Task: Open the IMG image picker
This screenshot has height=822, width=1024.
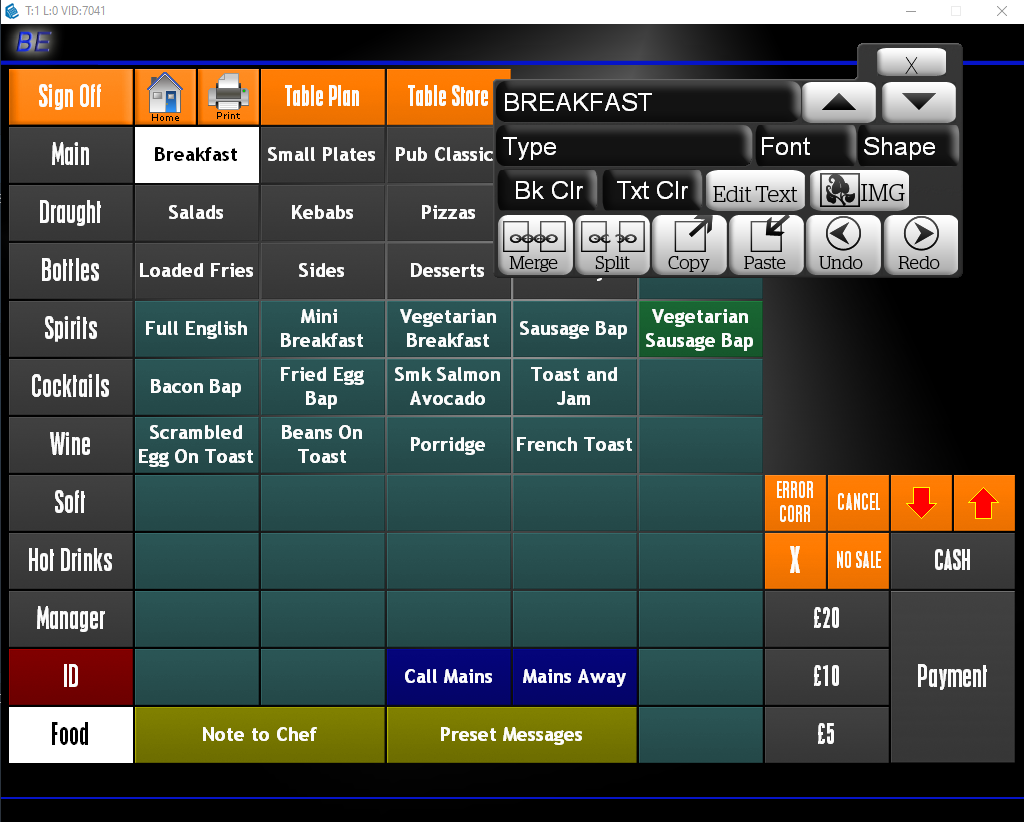Action: point(859,191)
